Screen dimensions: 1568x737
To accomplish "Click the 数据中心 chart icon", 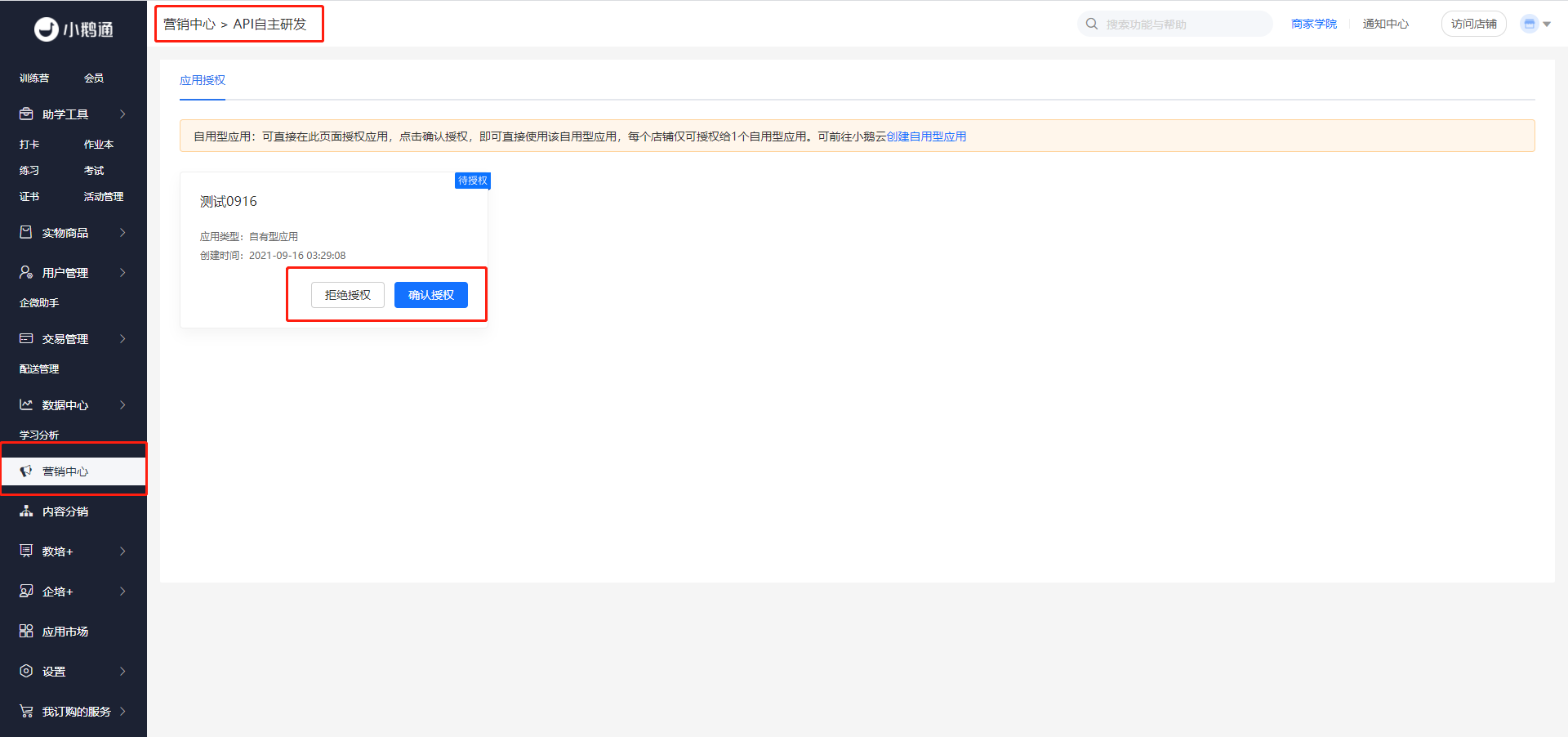I will [x=26, y=404].
